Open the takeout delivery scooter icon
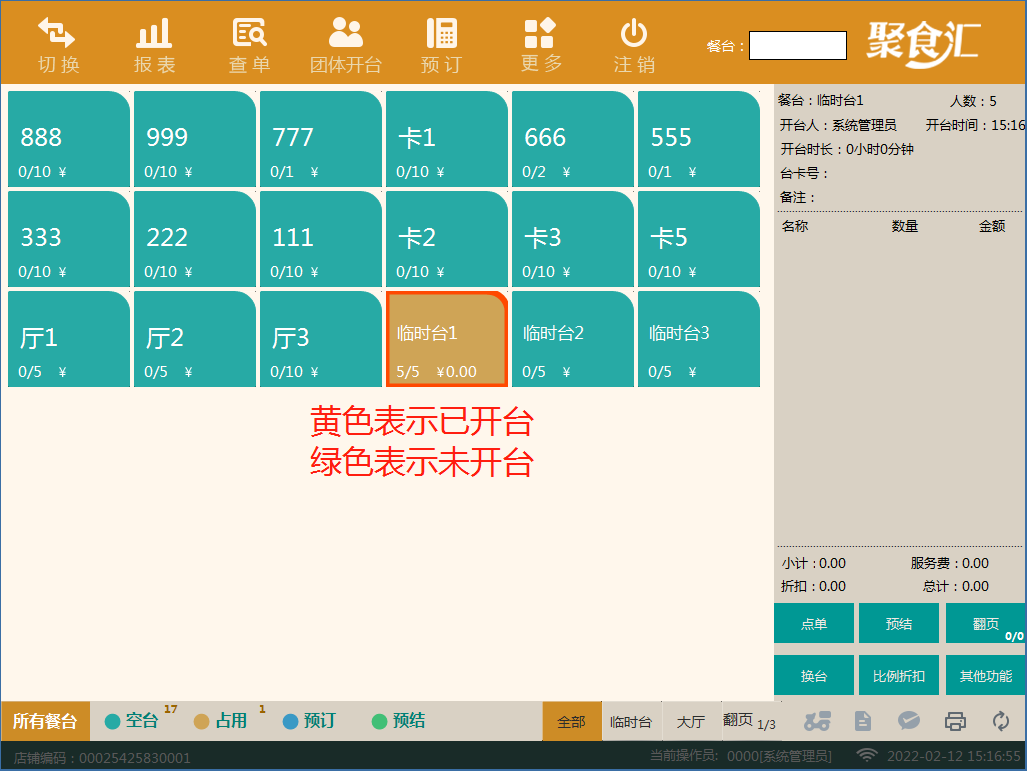Image resolution: width=1027 pixels, height=771 pixels. pos(818,720)
